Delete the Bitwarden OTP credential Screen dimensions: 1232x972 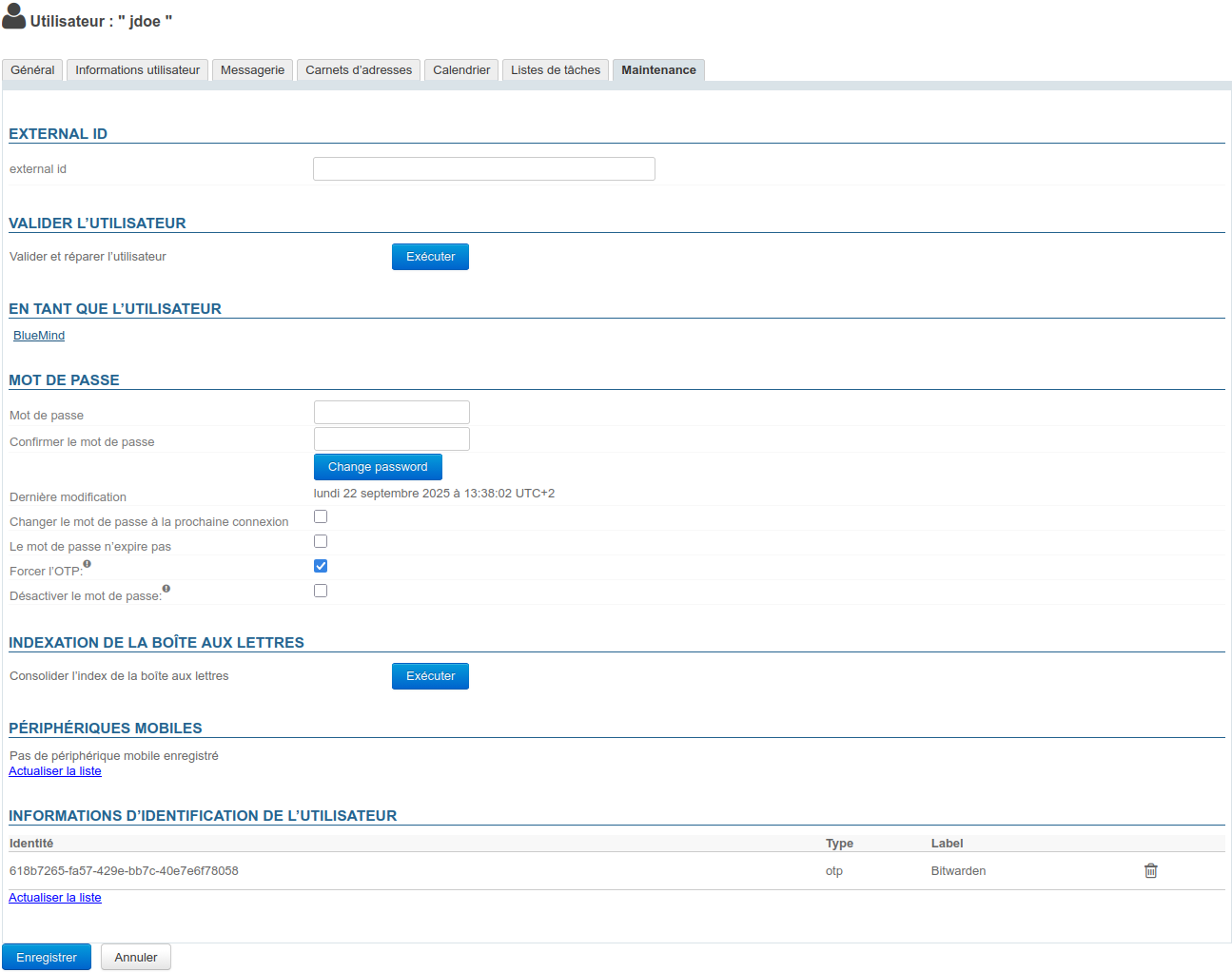[x=1150, y=871]
